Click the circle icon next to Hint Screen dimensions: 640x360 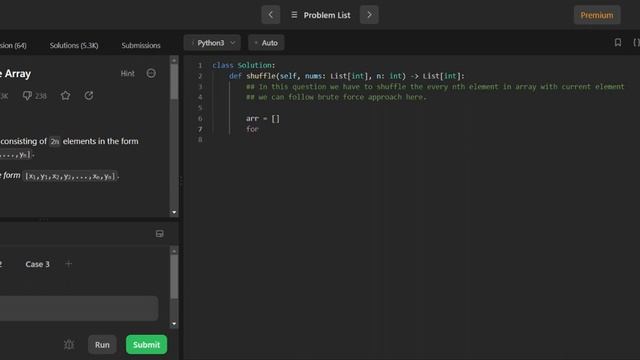point(151,73)
